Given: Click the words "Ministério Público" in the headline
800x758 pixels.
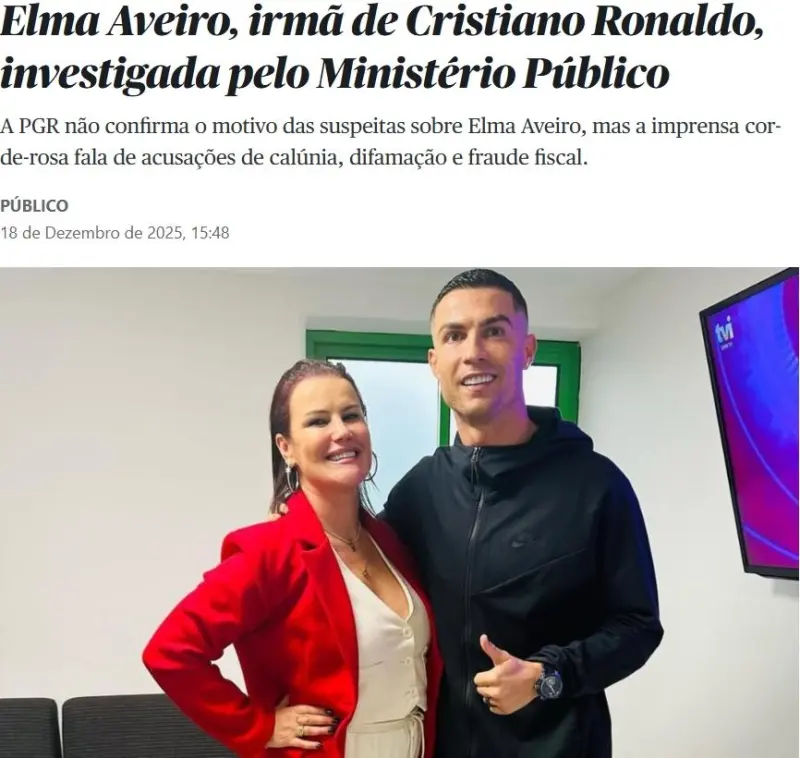Looking at the screenshot, I should (x=493, y=73).
